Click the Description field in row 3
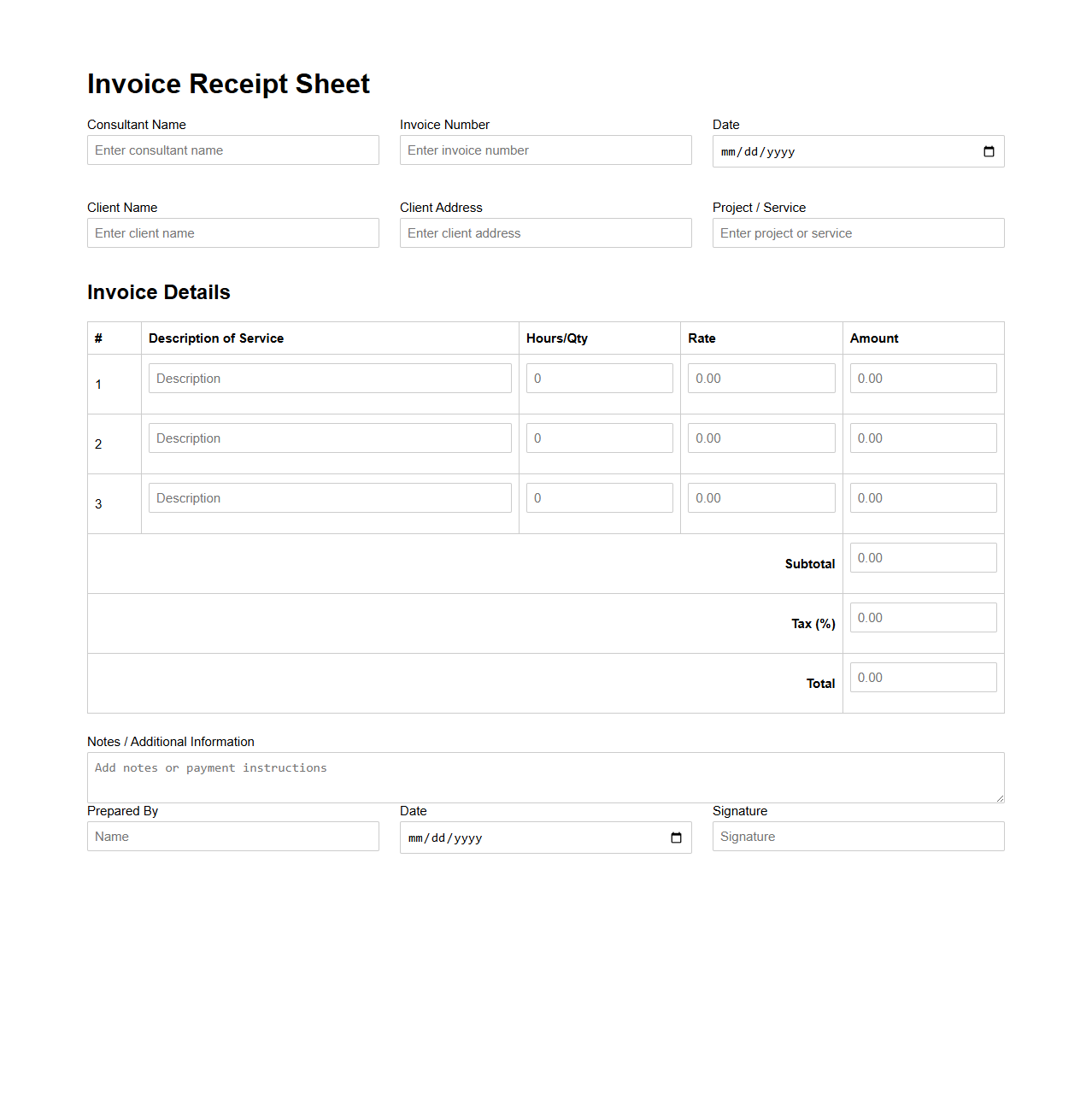 pos(330,497)
